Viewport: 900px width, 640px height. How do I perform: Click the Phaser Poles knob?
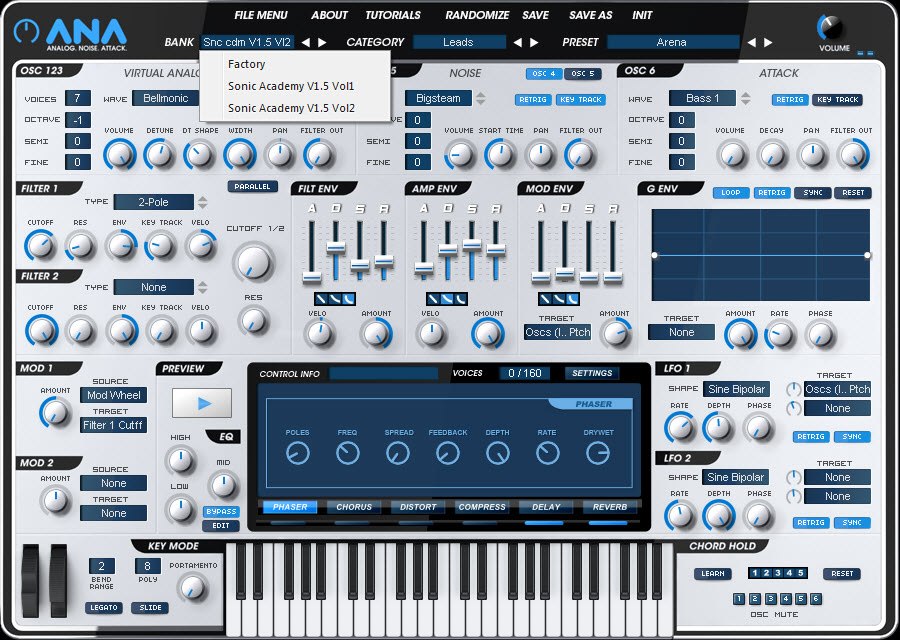pos(297,453)
